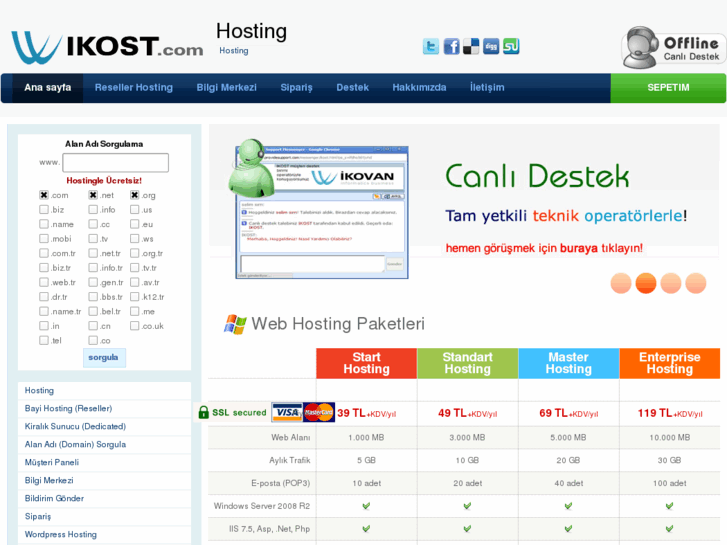Open Müşteri Paneli sidebar link

51,462
